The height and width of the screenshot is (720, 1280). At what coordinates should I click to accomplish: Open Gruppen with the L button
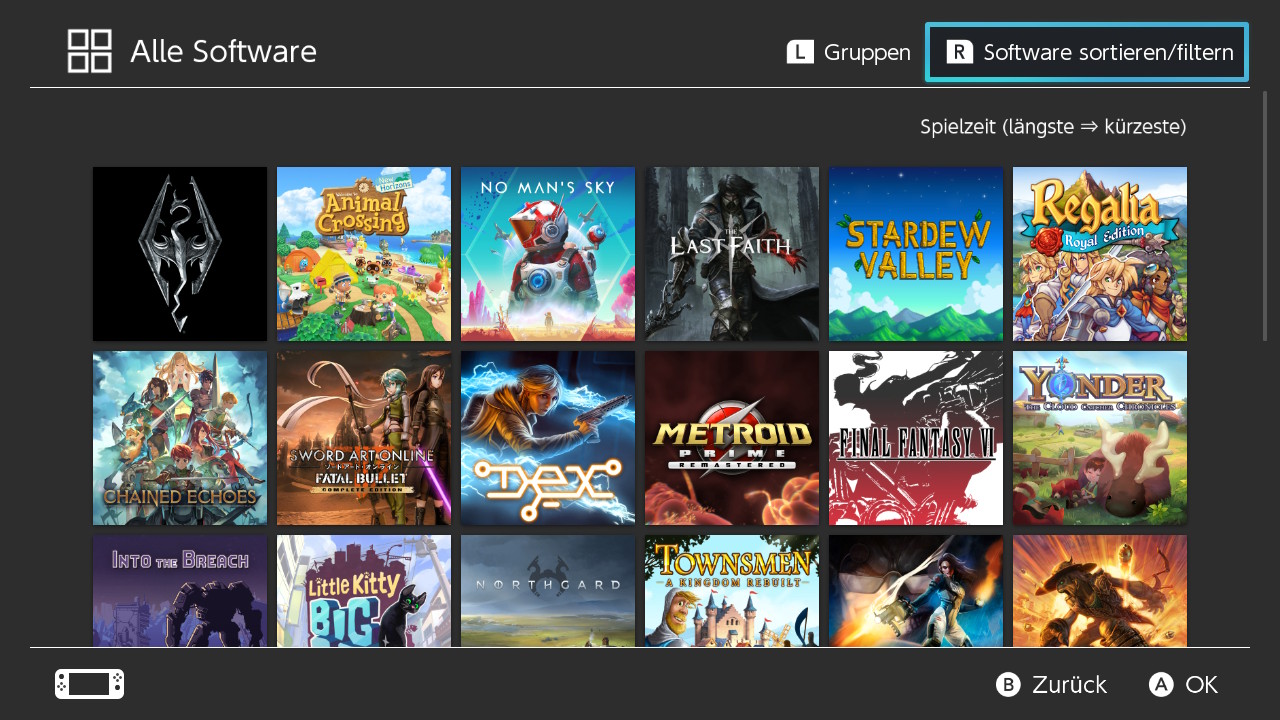pos(848,52)
